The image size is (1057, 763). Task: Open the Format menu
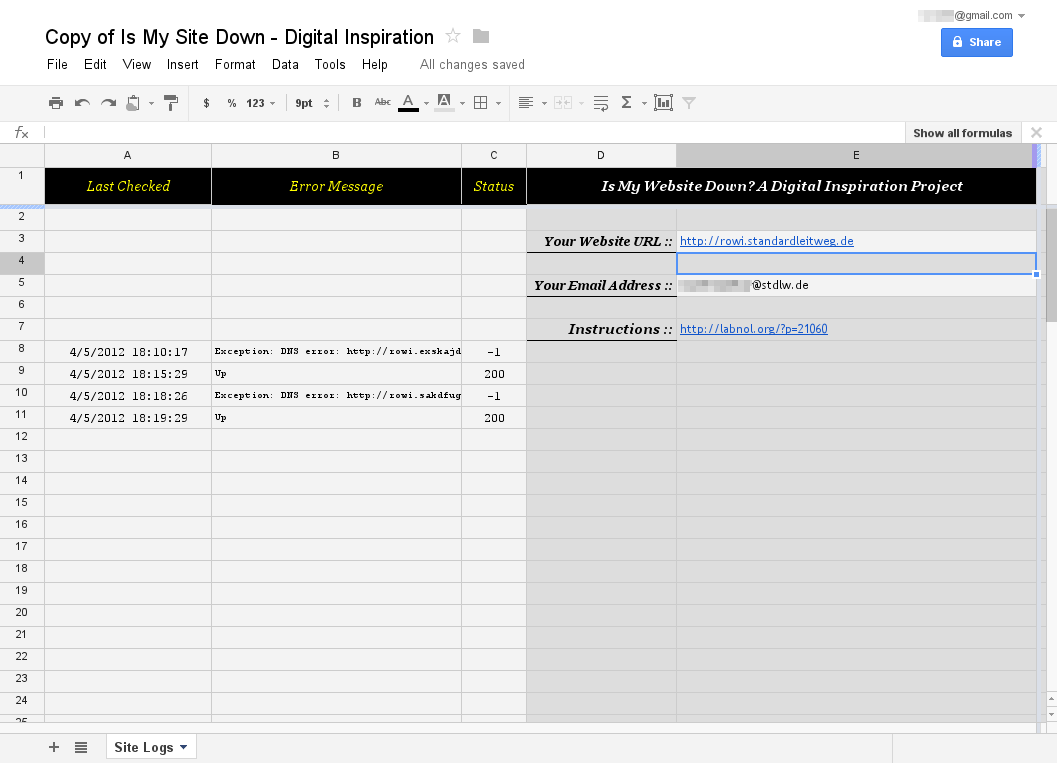point(235,64)
